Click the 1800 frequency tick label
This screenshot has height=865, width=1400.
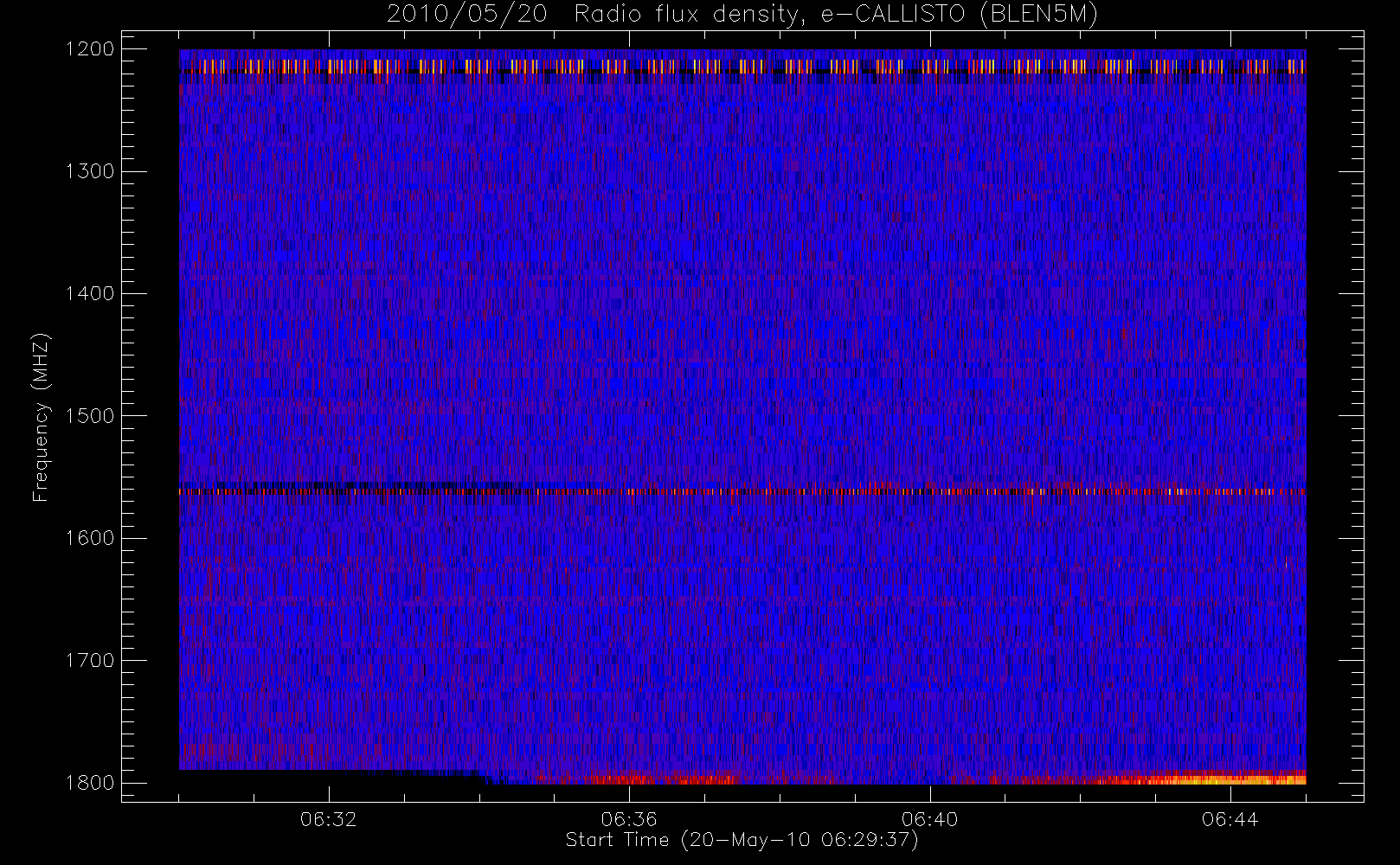tap(90, 783)
